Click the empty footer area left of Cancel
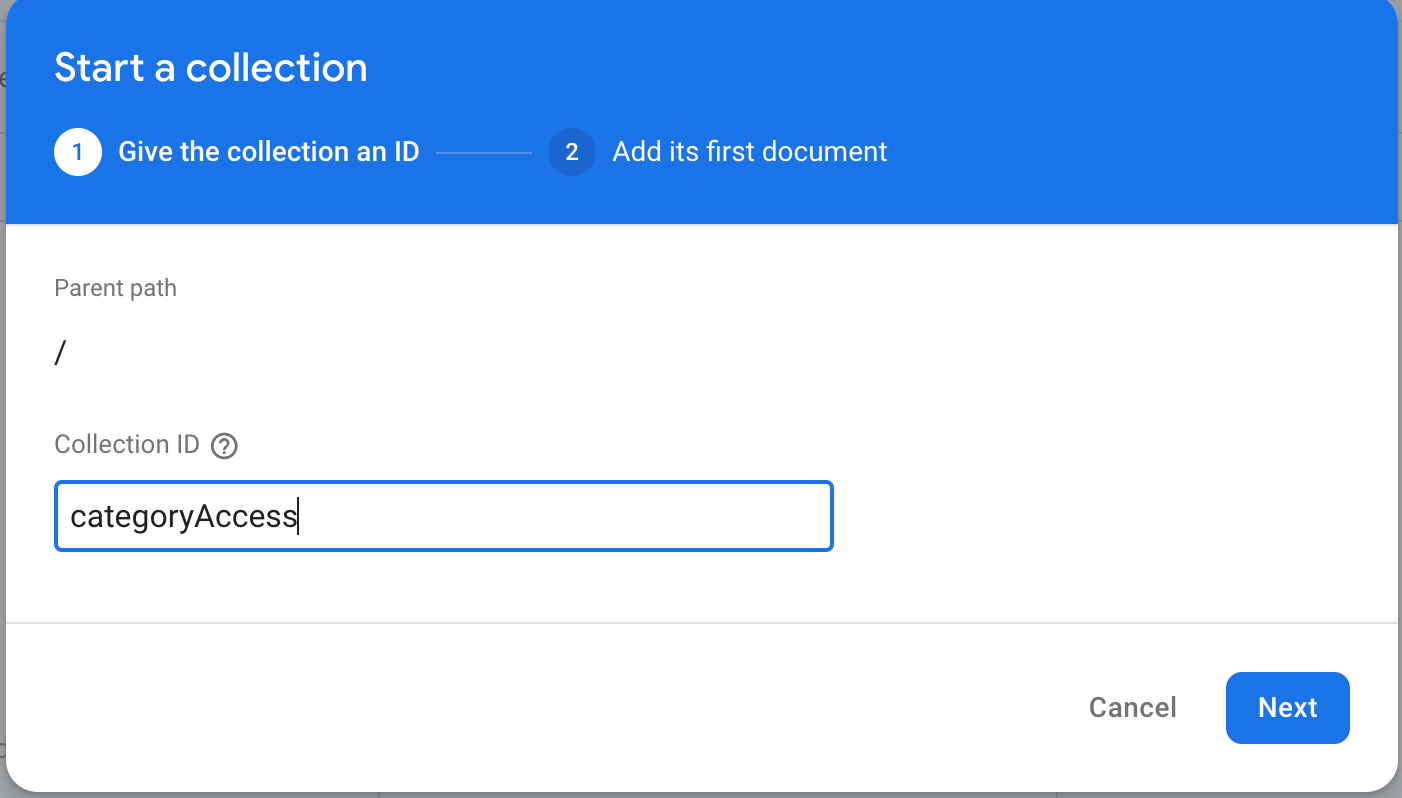1402x798 pixels. click(500, 708)
